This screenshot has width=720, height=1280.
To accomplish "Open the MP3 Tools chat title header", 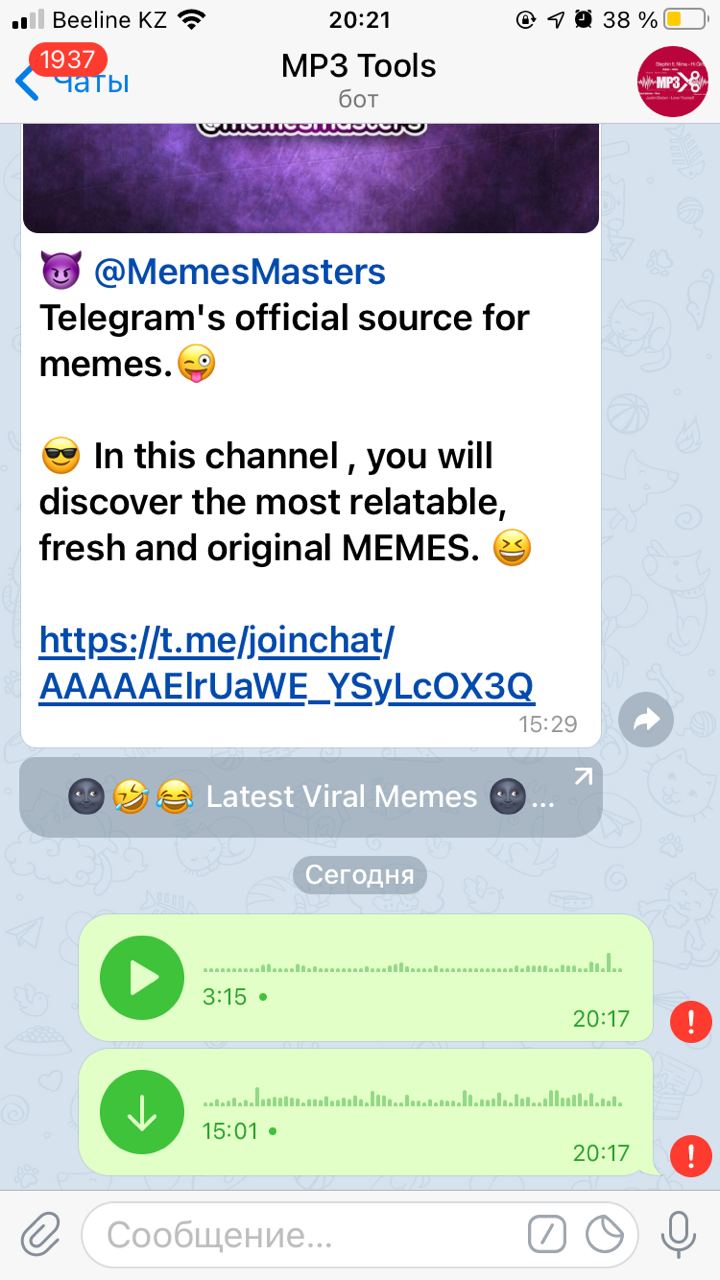I will [358, 80].
